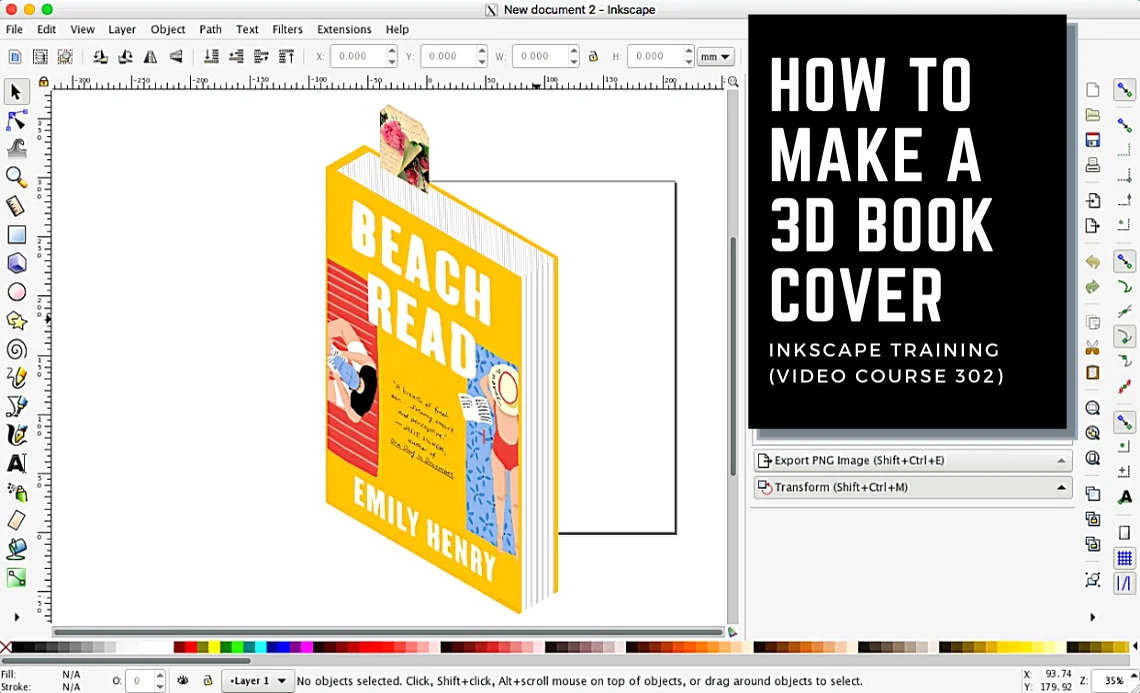This screenshot has height=693, width=1140.
Task: Open the Layer 1 selector dropdown
Action: [258, 681]
